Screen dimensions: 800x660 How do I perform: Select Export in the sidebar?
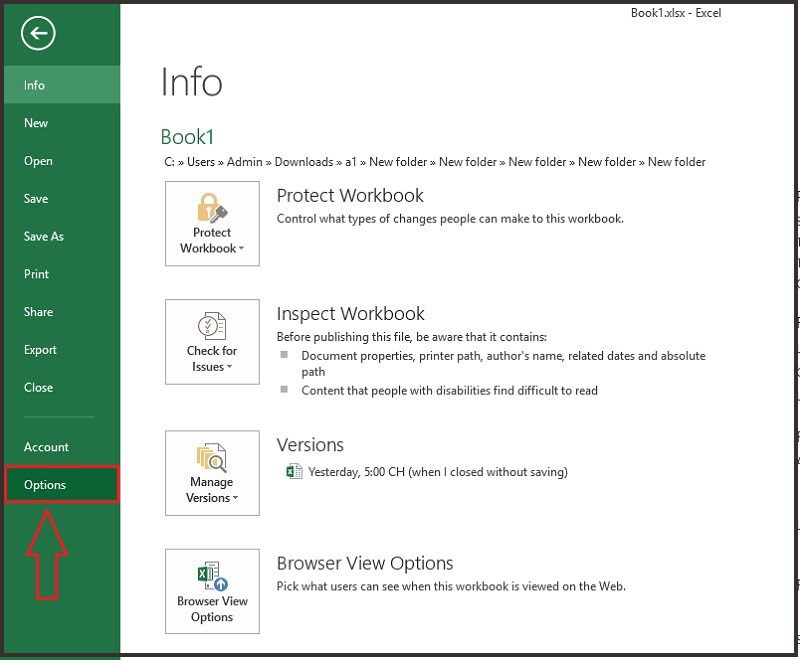pos(62,350)
